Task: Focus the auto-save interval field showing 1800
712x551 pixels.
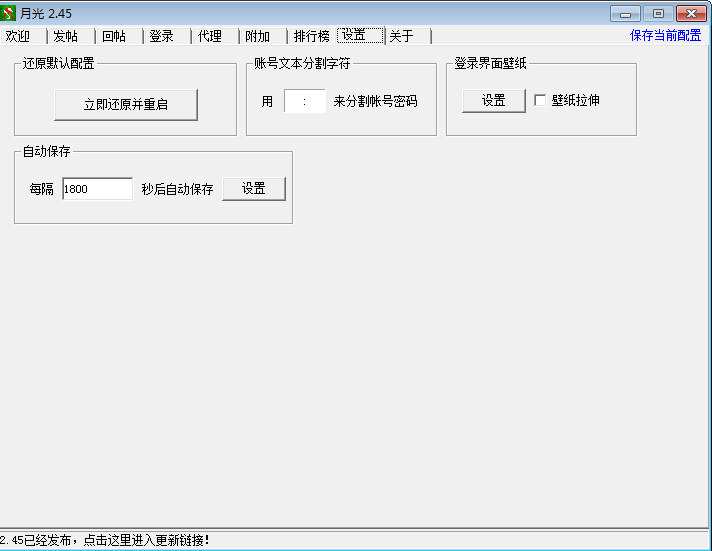Action: click(x=97, y=189)
